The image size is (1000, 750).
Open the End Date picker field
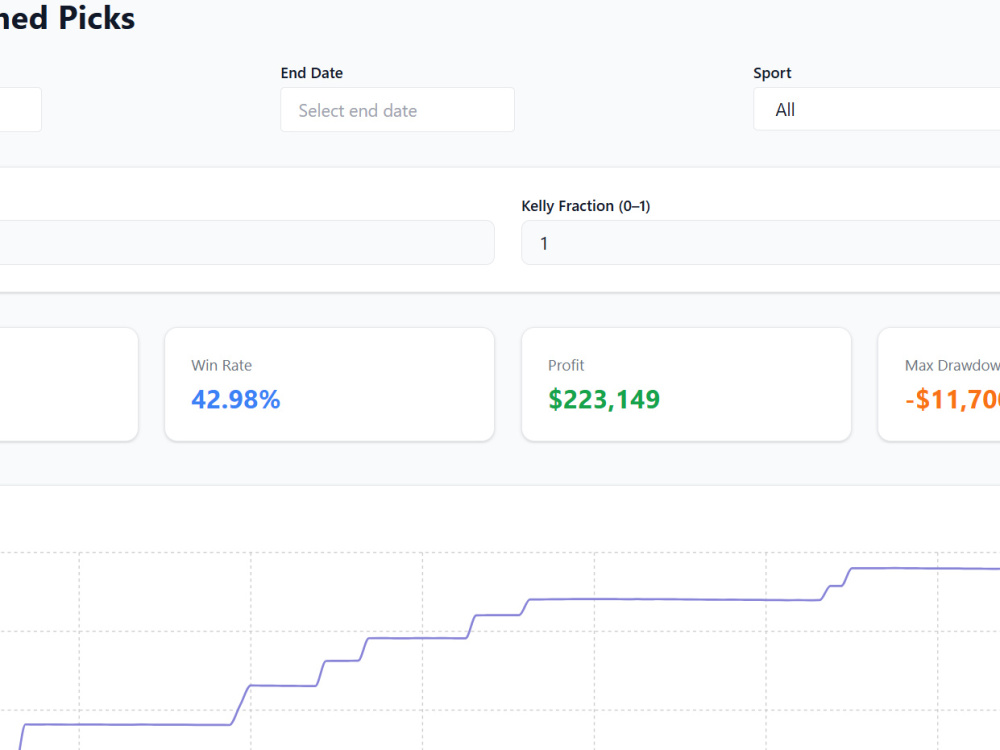click(397, 110)
